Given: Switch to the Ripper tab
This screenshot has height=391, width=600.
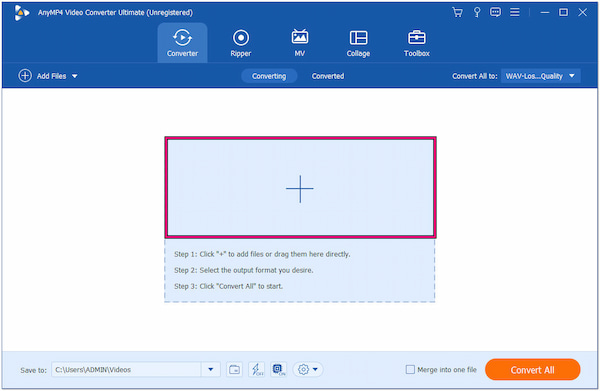Looking at the screenshot, I should [241, 43].
